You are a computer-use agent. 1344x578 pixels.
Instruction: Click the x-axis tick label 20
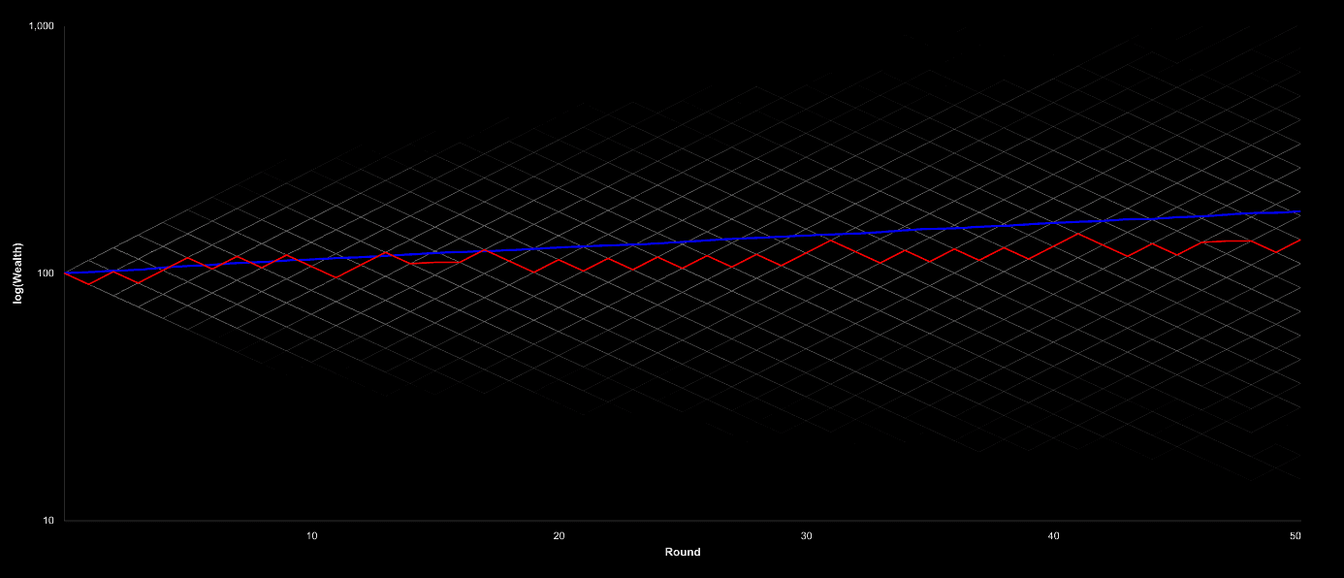tap(559, 536)
